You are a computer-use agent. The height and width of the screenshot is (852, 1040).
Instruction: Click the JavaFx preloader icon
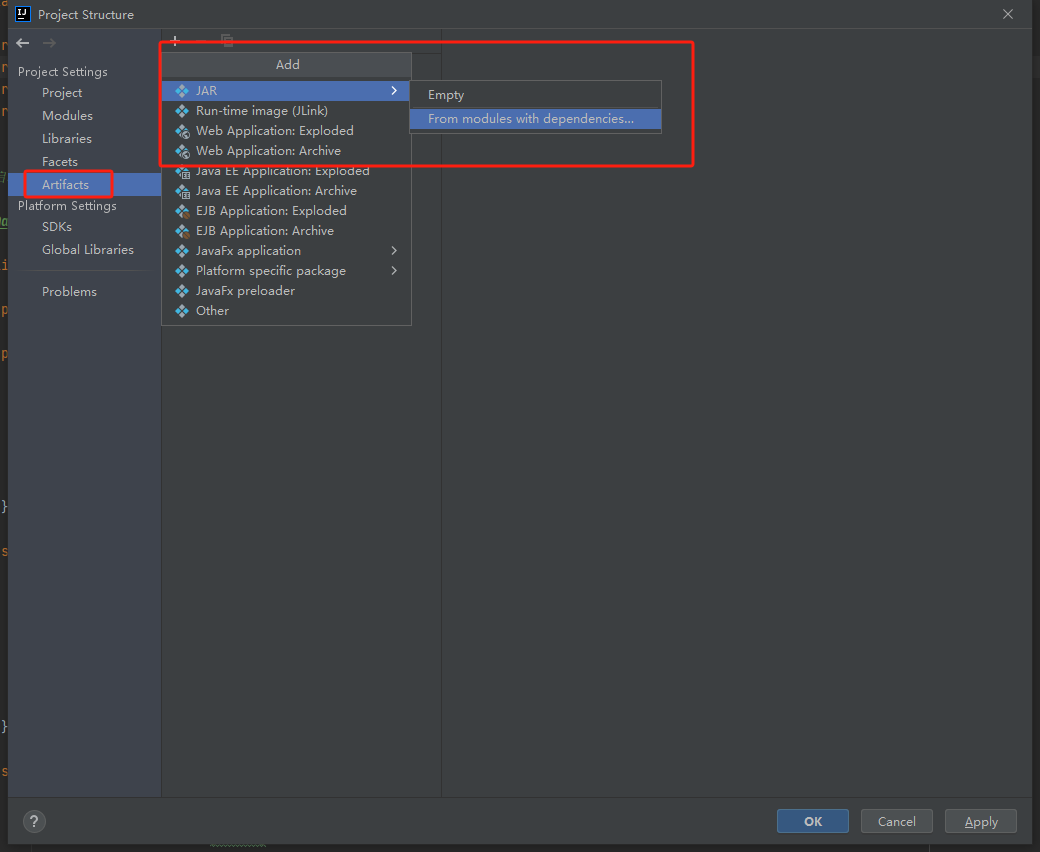(x=182, y=290)
